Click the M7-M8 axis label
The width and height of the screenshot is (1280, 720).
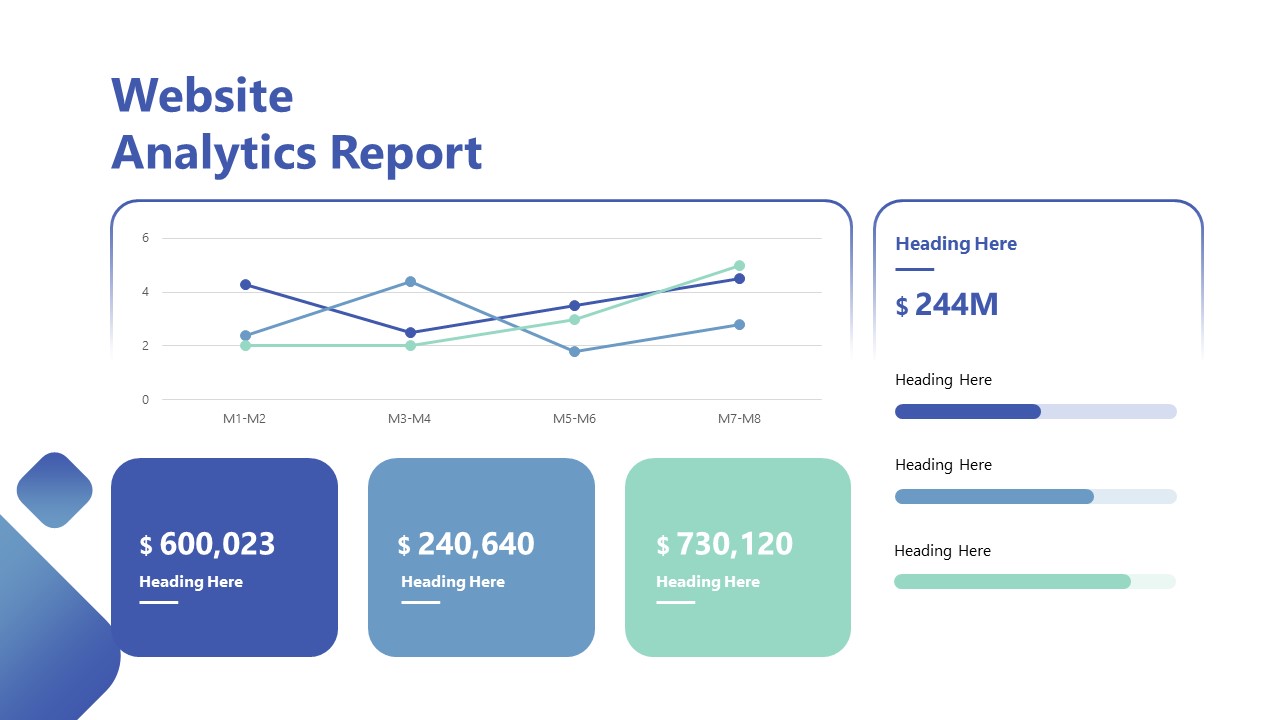[739, 418]
